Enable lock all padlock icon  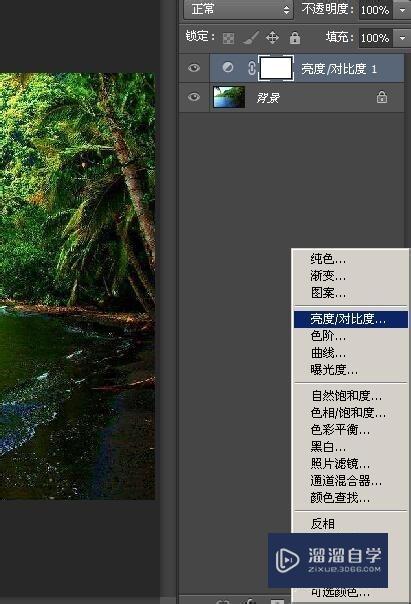point(295,38)
